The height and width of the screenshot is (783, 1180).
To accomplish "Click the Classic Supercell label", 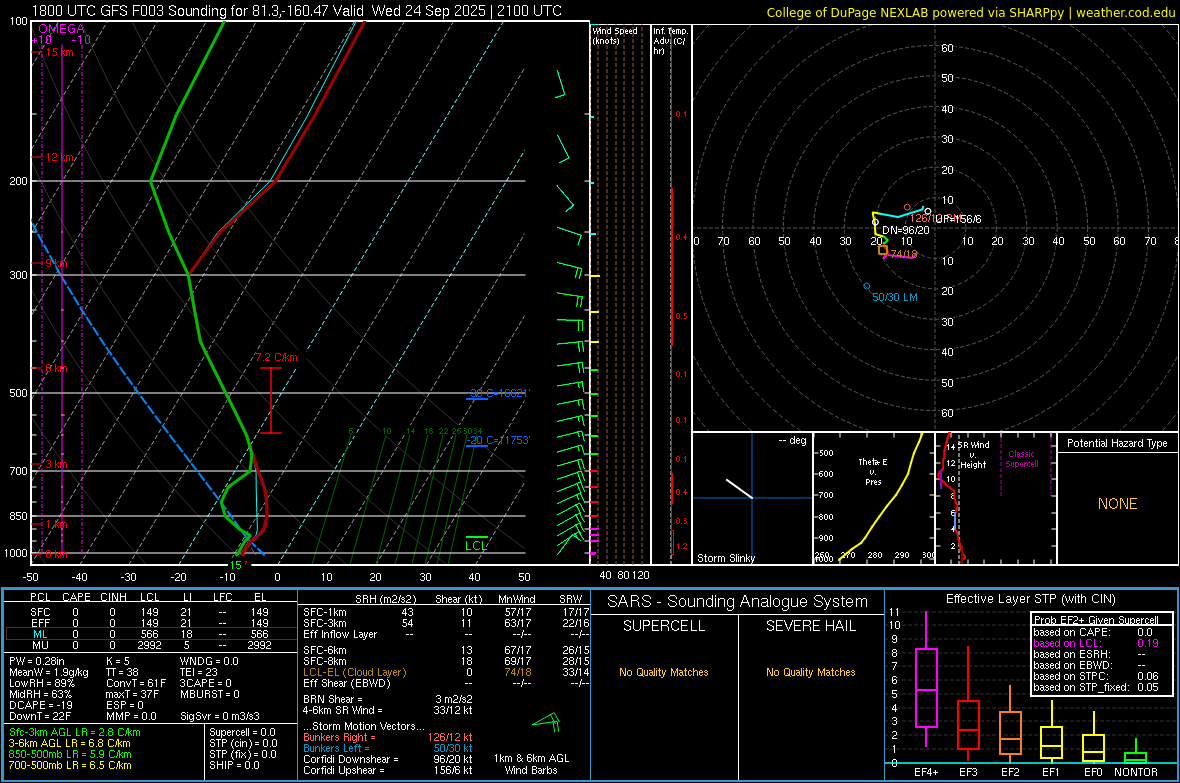I will tap(1021, 459).
